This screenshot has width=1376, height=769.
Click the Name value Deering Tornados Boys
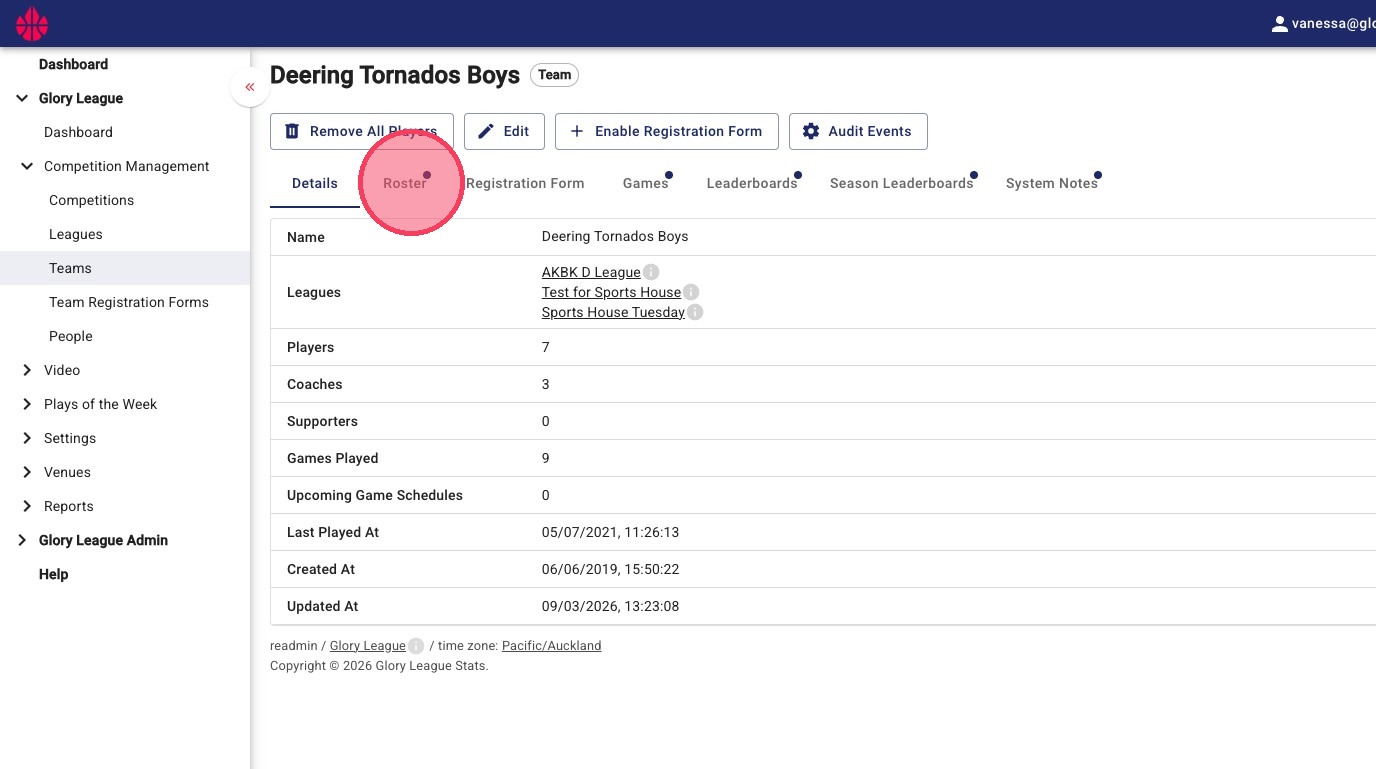pyautogui.click(x=615, y=237)
